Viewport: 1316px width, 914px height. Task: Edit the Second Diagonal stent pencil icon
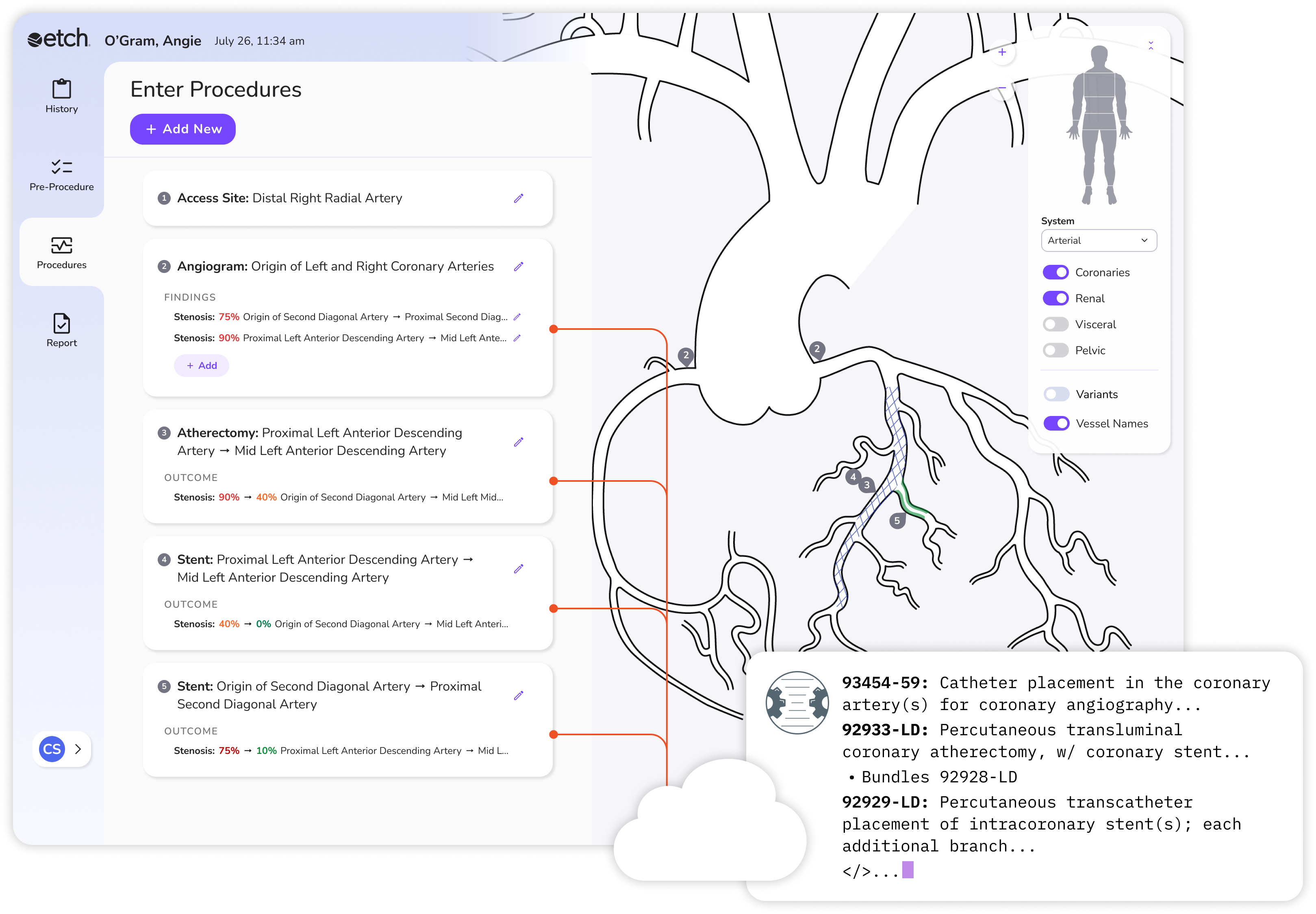pos(519,695)
